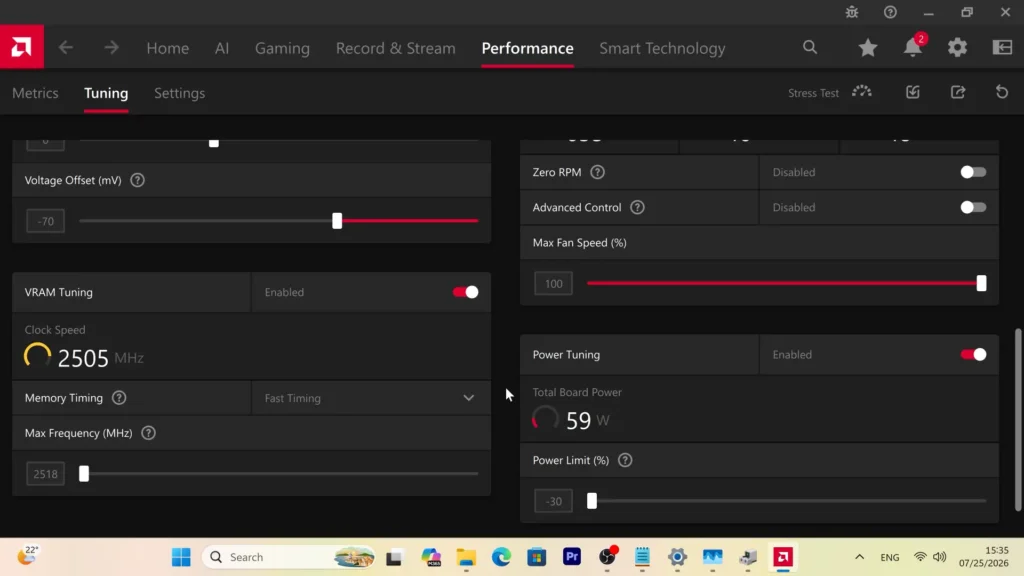1024x576 pixels.
Task: Open settings gear icon in header
Action: coord(957,47)
